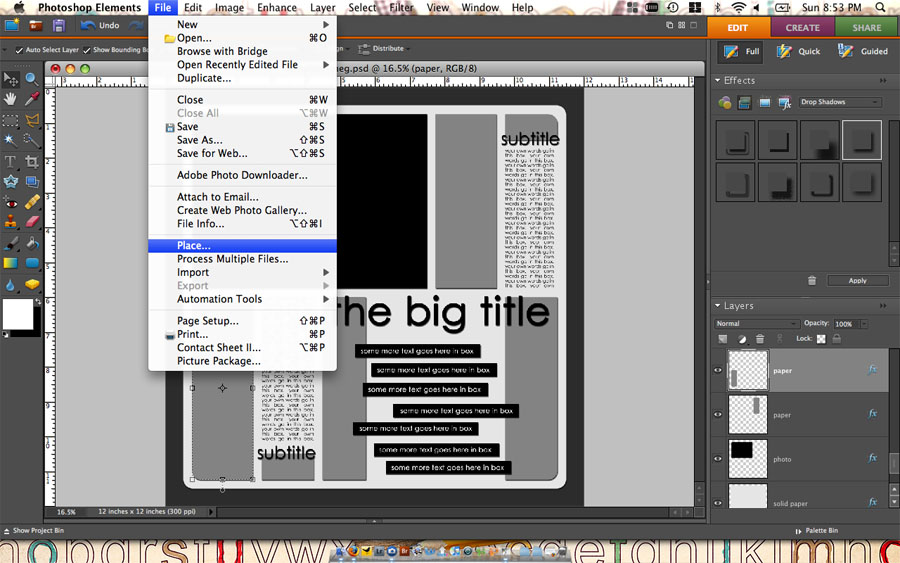Click the white foreground color swatch
Screen dimensions: 900x563
18,314
